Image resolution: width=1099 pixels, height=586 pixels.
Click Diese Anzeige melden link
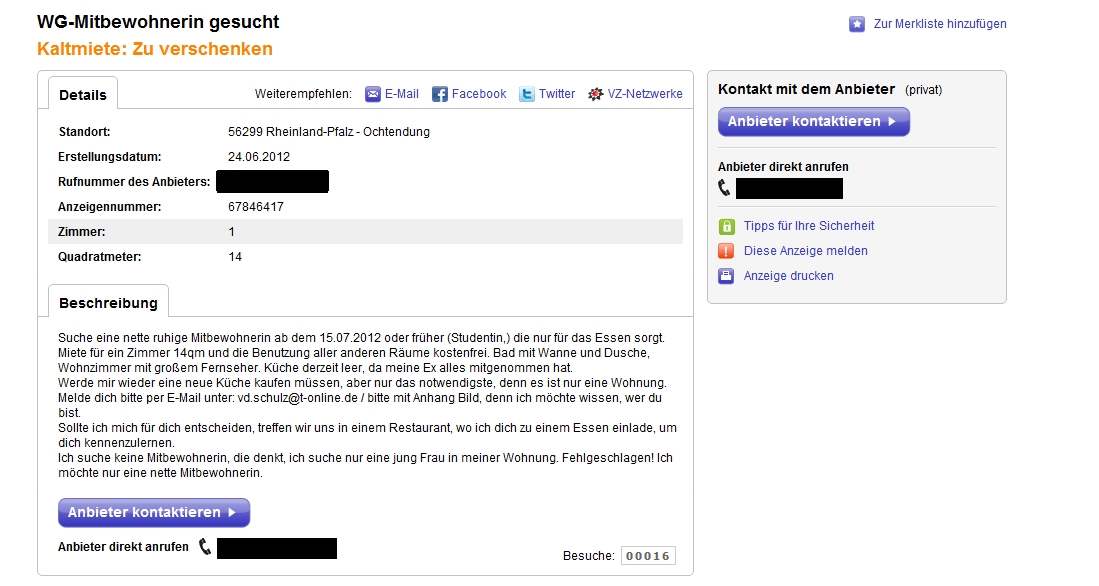click(x=805, y=251)
